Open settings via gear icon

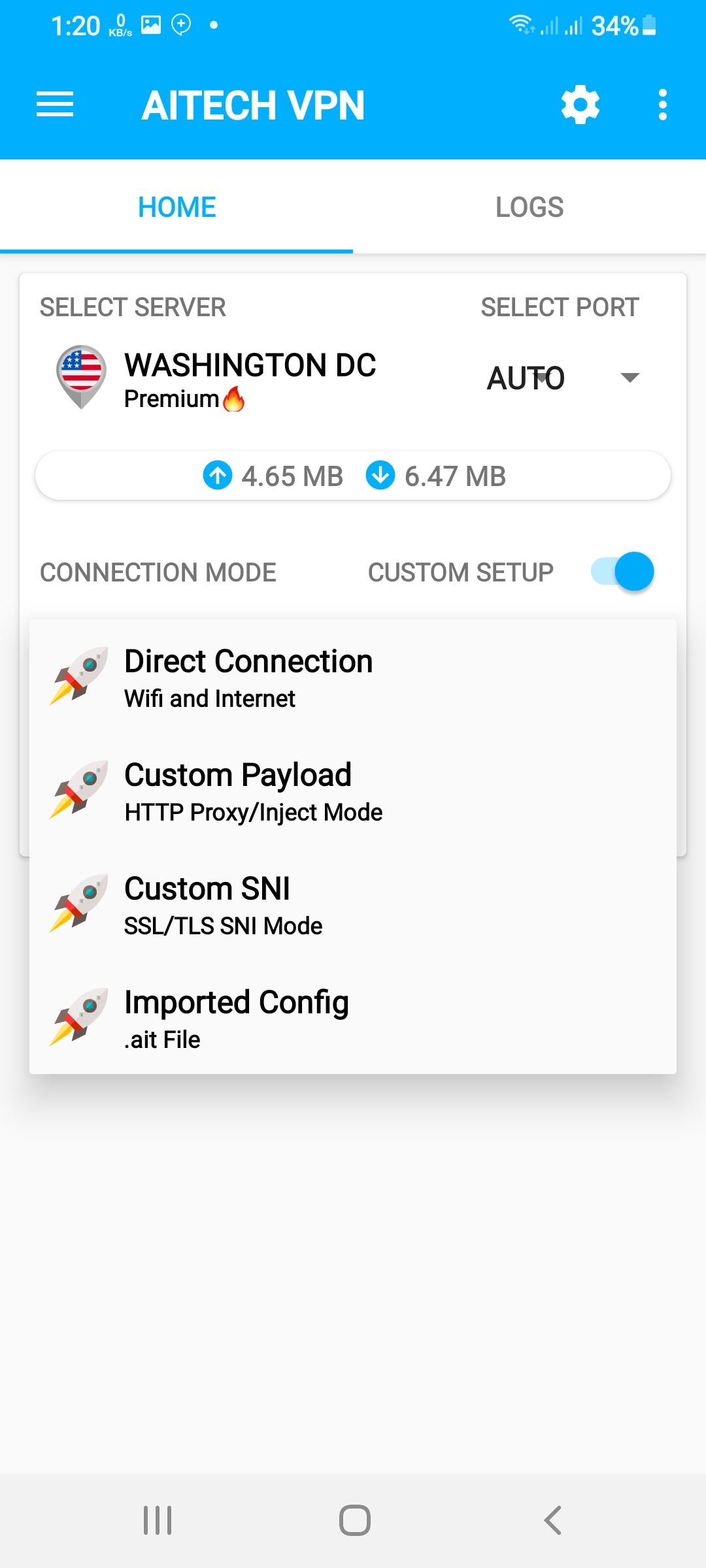[580, 105]
